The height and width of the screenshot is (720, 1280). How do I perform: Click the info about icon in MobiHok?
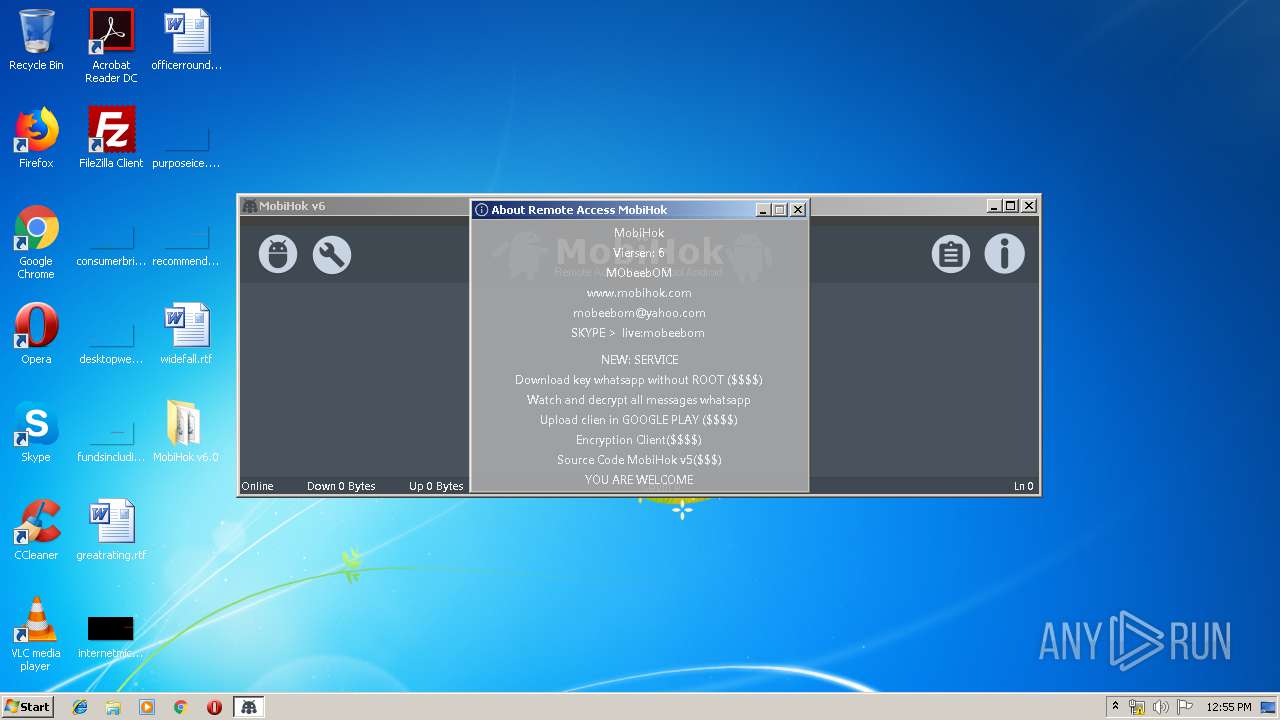pyautogui.click(x=1005, y=254)
